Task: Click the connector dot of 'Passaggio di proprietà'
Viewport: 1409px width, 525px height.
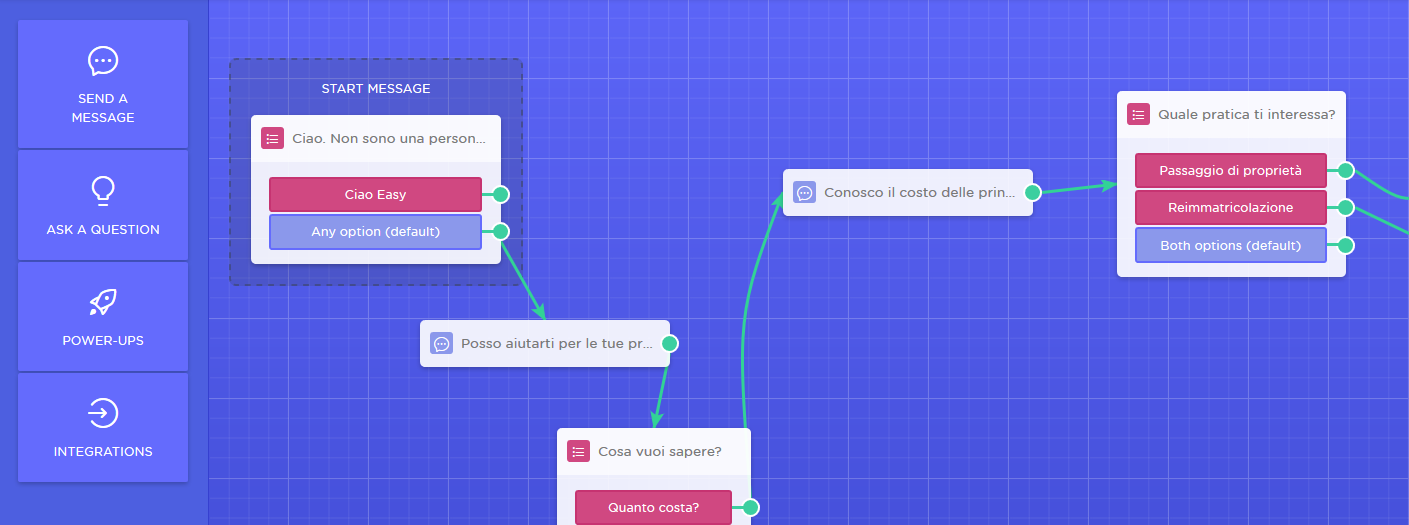Action: click(1346, 170)
